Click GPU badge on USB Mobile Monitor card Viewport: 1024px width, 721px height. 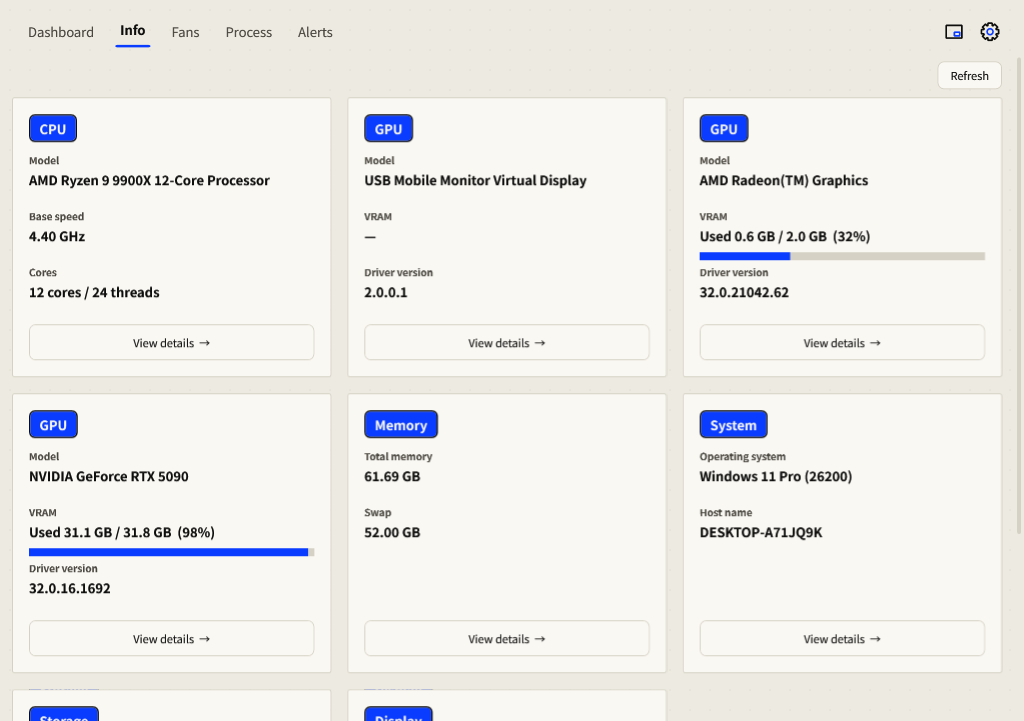click(x=389, y=129)
